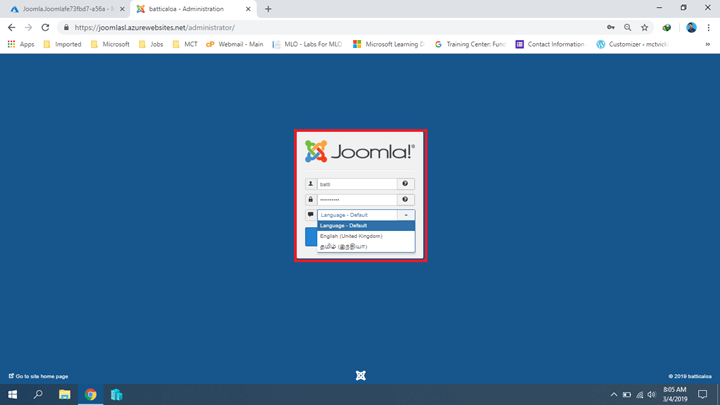Click the password input field
720x405 pixels.
(x=357, y=199)
